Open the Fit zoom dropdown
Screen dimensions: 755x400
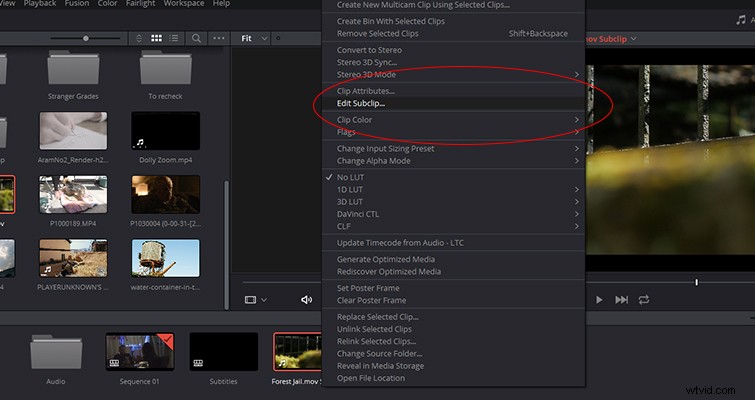(254, 38)
